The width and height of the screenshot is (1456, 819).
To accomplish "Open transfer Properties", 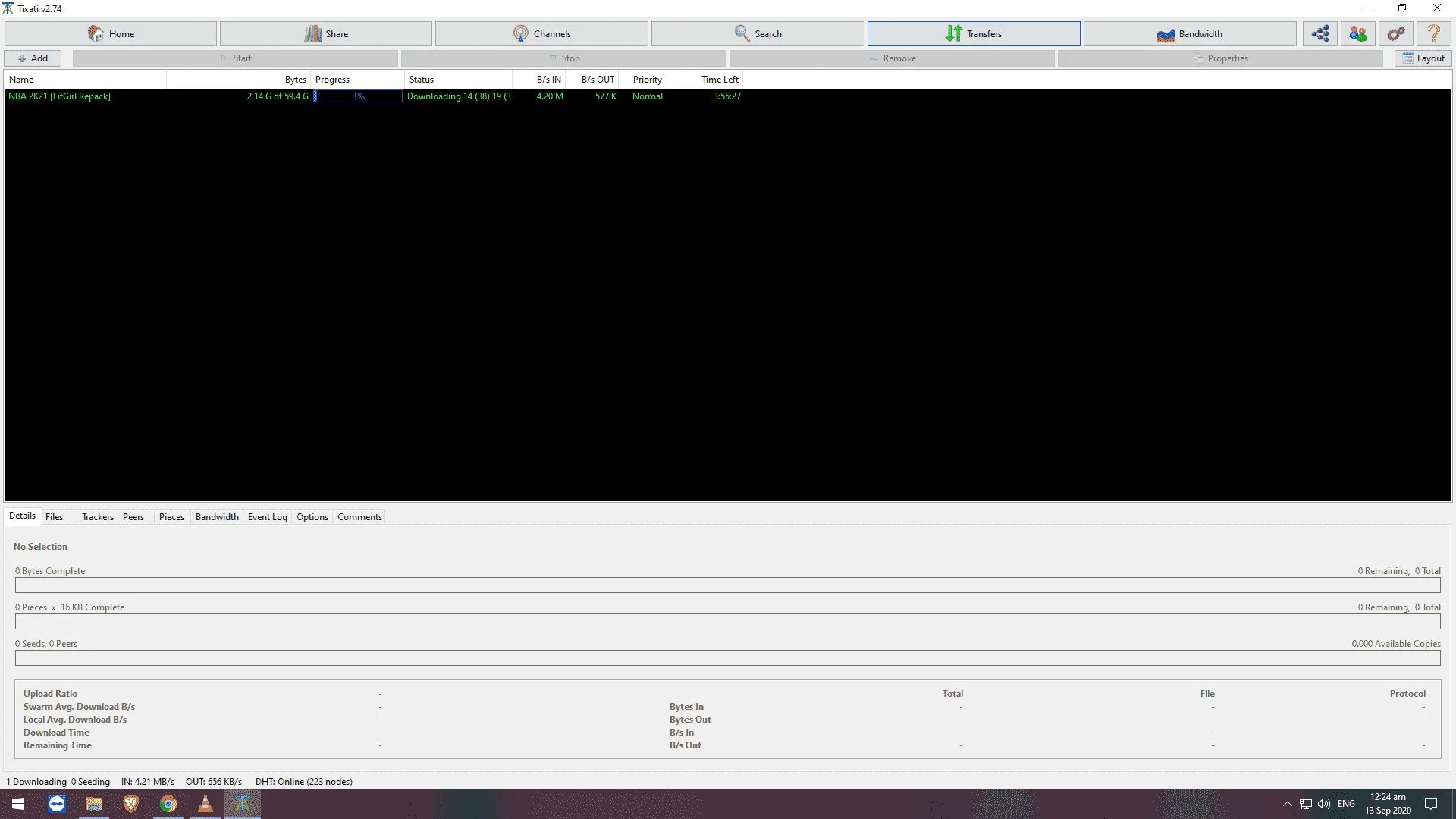I will pos(1220,58).
